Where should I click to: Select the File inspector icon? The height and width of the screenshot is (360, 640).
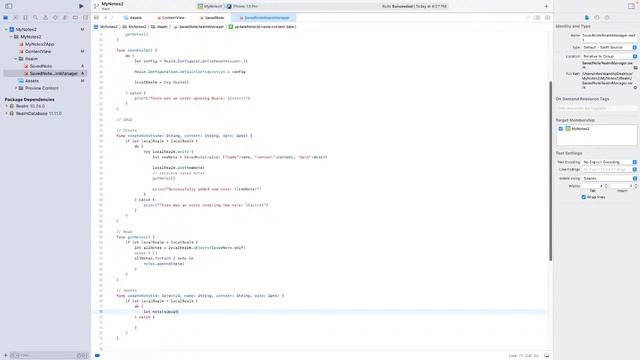(x=587, y=18)
